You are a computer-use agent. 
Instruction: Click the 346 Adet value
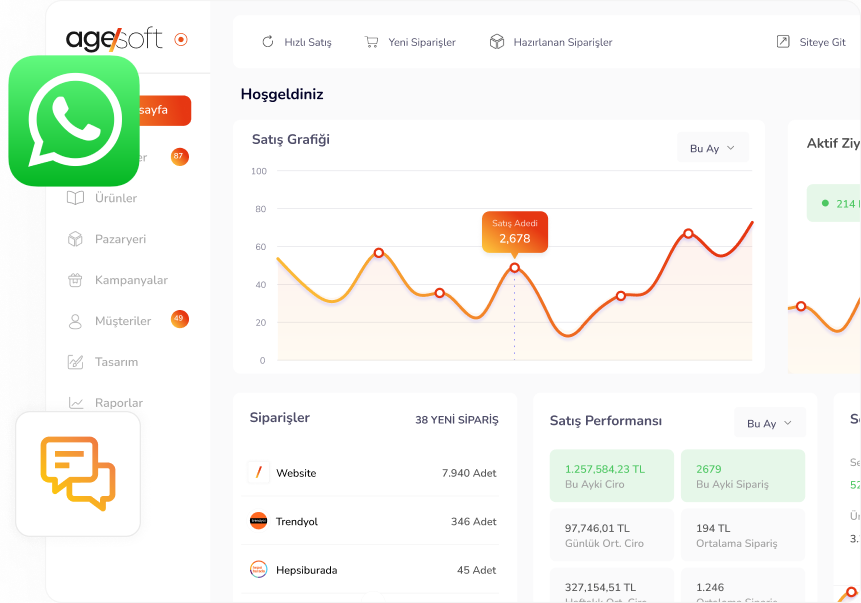474,521
